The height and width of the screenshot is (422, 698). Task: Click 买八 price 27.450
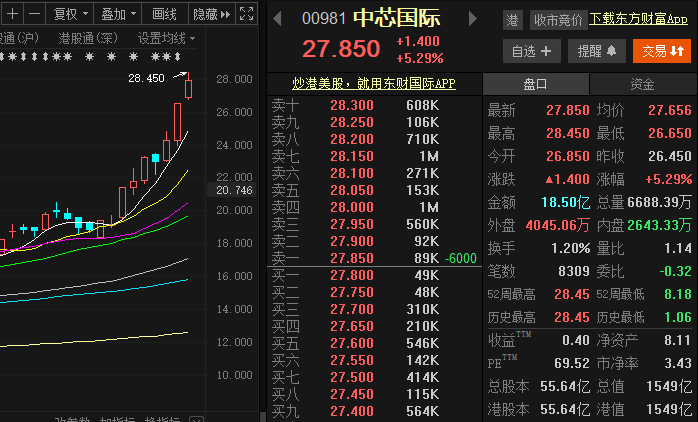pyautogui.click(x=352, y=394)
